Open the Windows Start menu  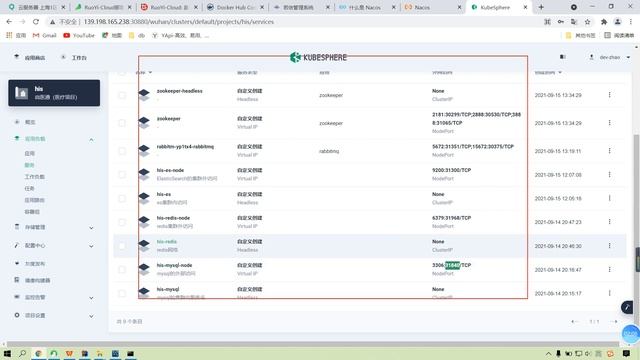[7, 353]
